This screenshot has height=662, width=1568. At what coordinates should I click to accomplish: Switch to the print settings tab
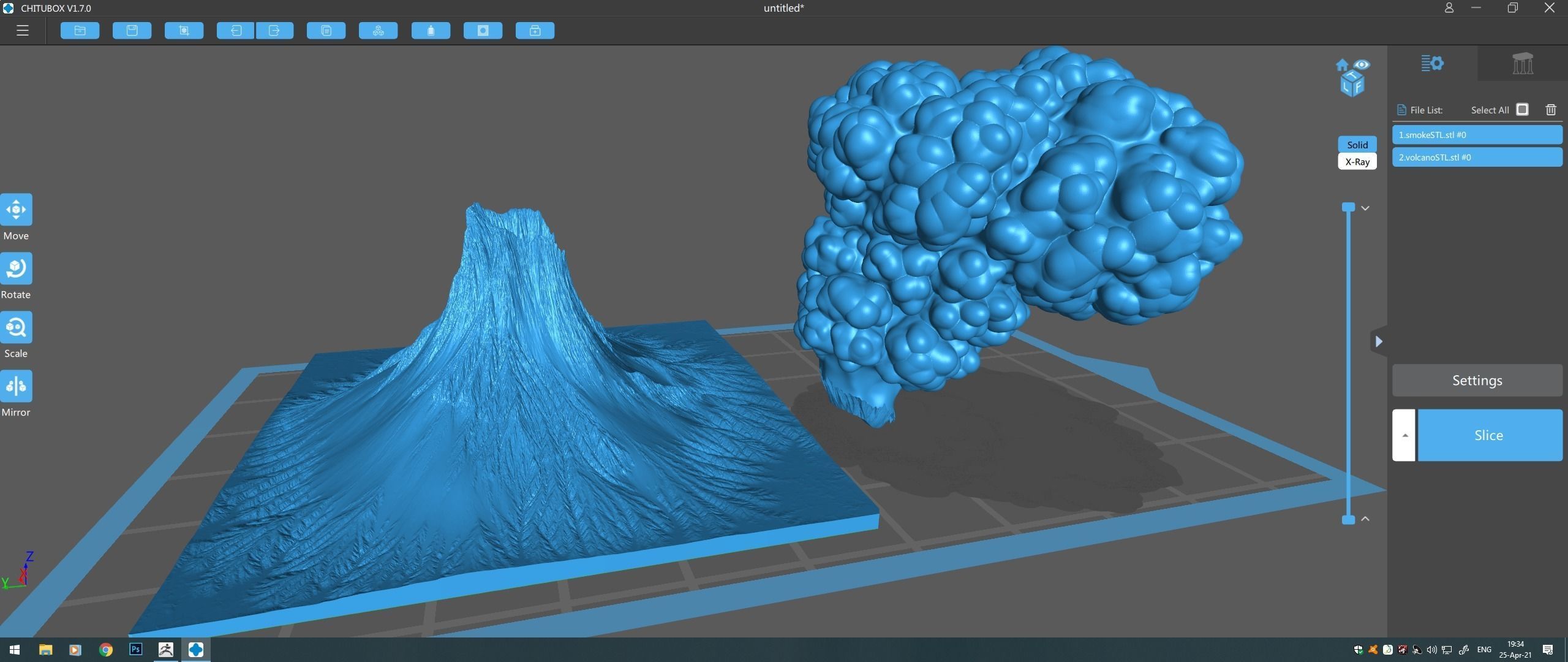point(1433,63)
